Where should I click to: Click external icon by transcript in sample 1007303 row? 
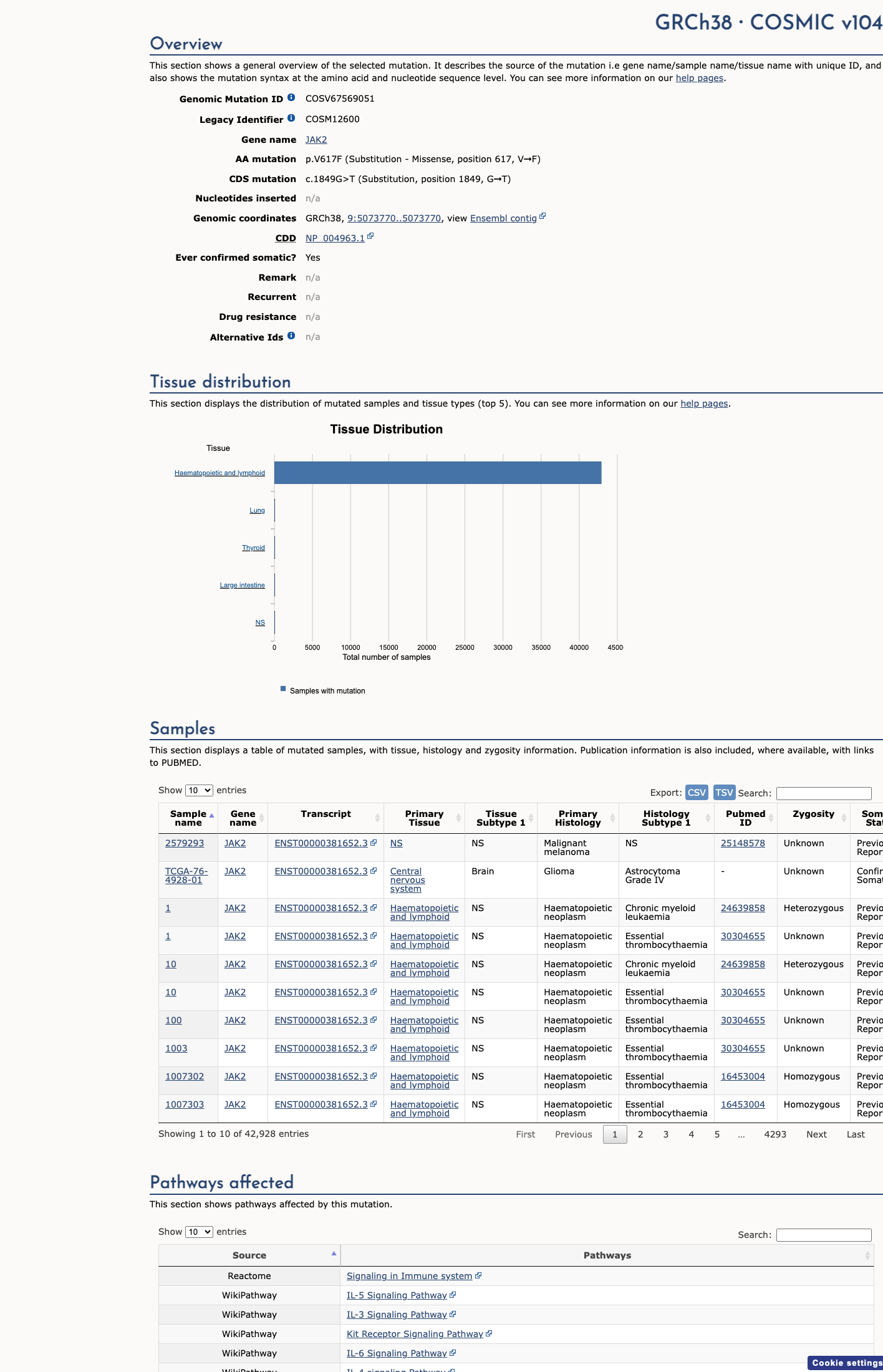(x=374, y=1104)
